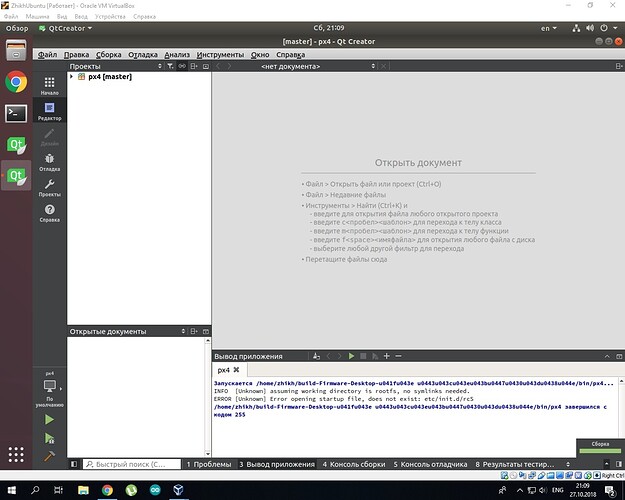This screenshot has height=500, width=625.
Task: Click the green Run button in sidebar
Action: click(x=49, y=419)
